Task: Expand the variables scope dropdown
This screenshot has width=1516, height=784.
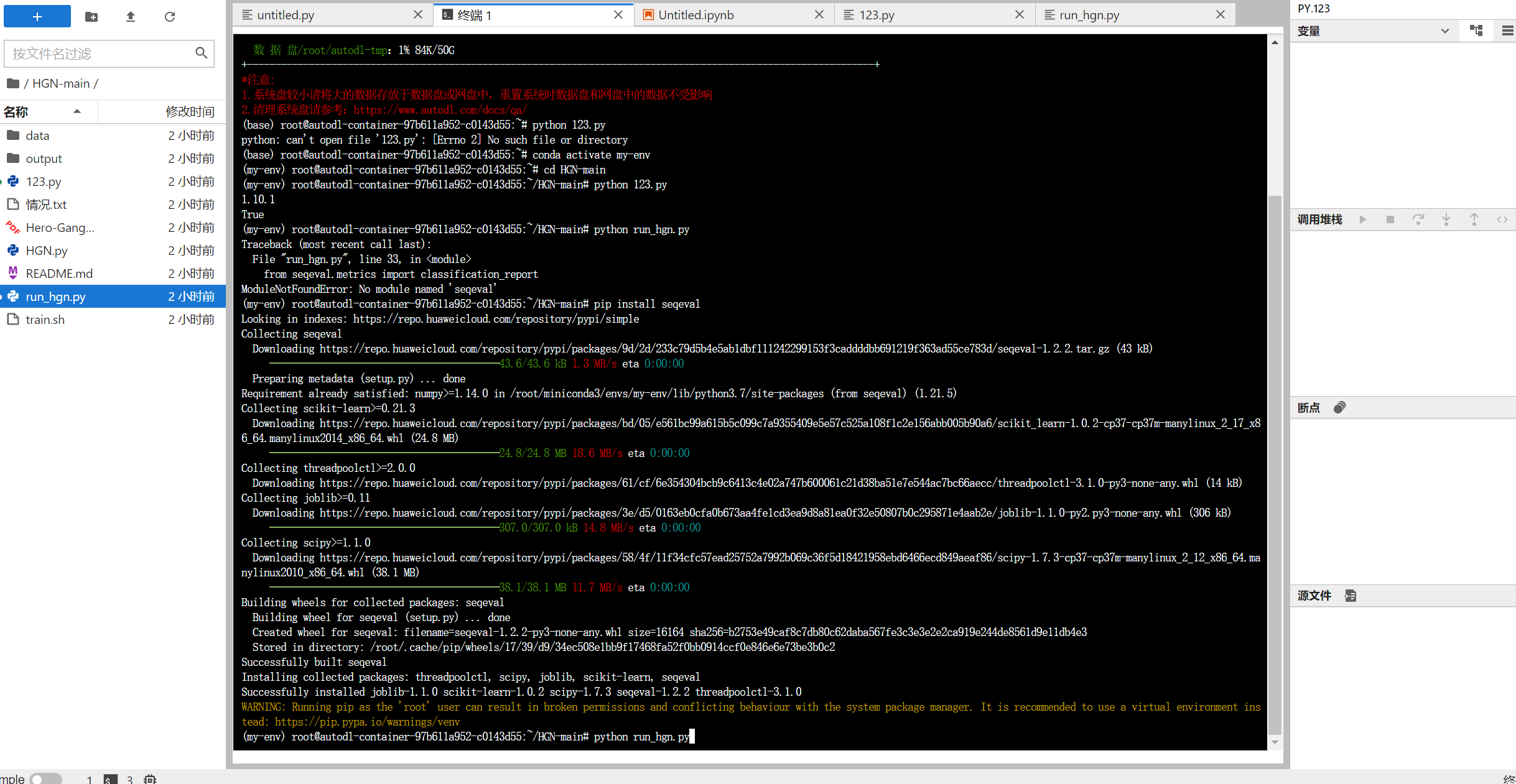Action: pyautogui.click(x=1444, y=31)
